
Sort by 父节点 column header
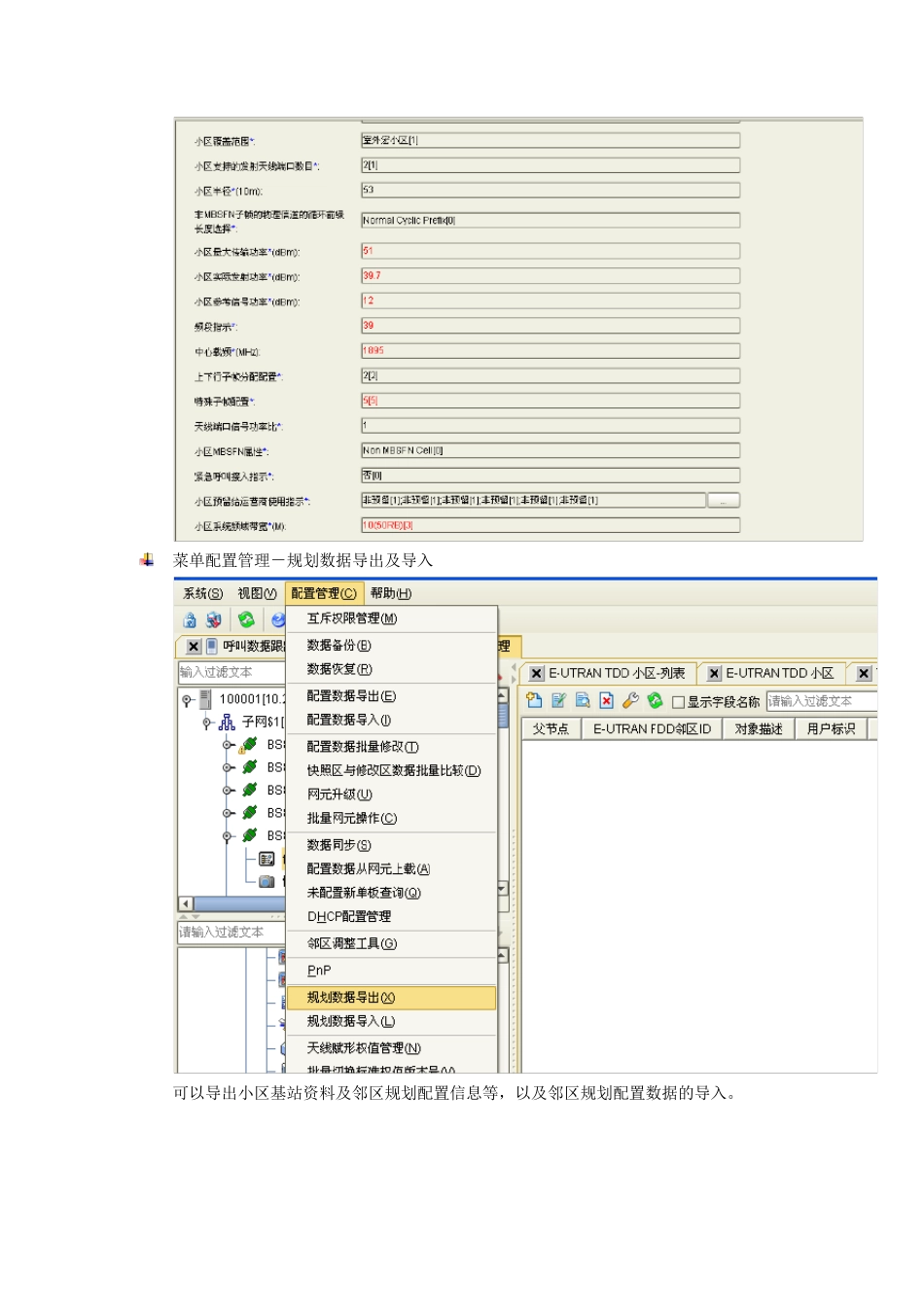point(551,728)
